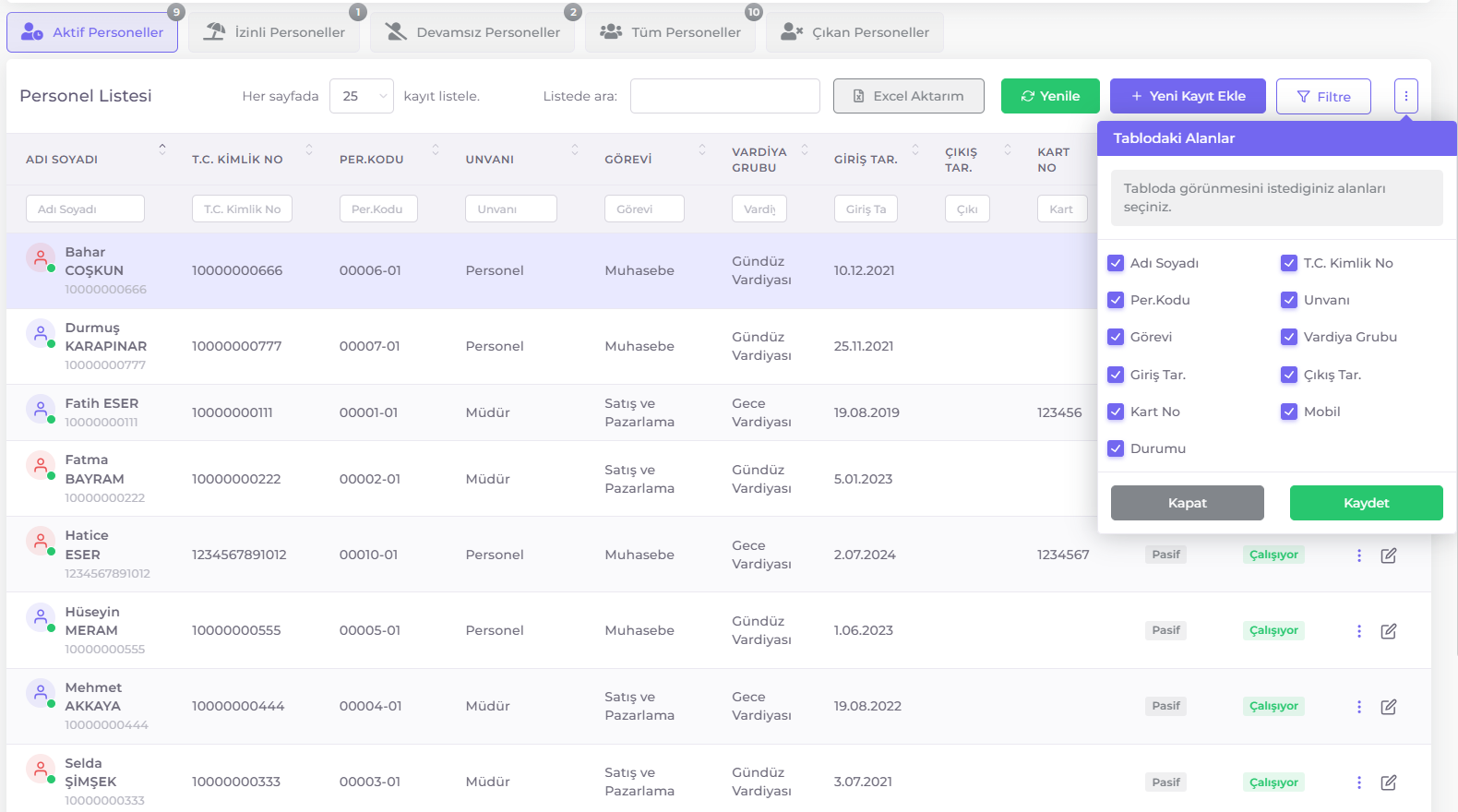Image resolution: width=1458 pixels, height=812 pixels.
Task: Click Yeni Kayıt Ekle button
Action: (x=1188, y=96)
